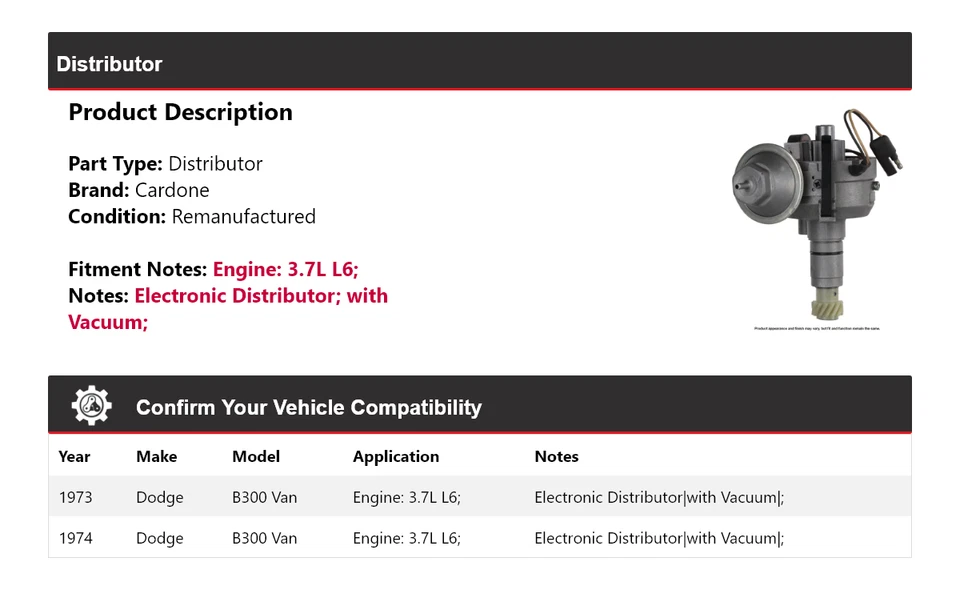Click the Condition: Remanufactured line
960x590 pixels.
click(192, 216)
